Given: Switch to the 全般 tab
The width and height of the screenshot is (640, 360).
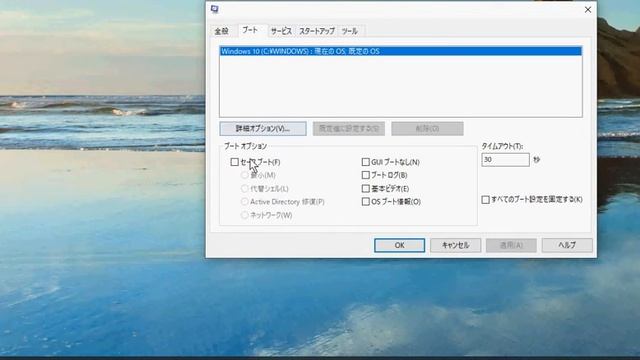Looking at the screenshot, I should click(x=222, y=31).
